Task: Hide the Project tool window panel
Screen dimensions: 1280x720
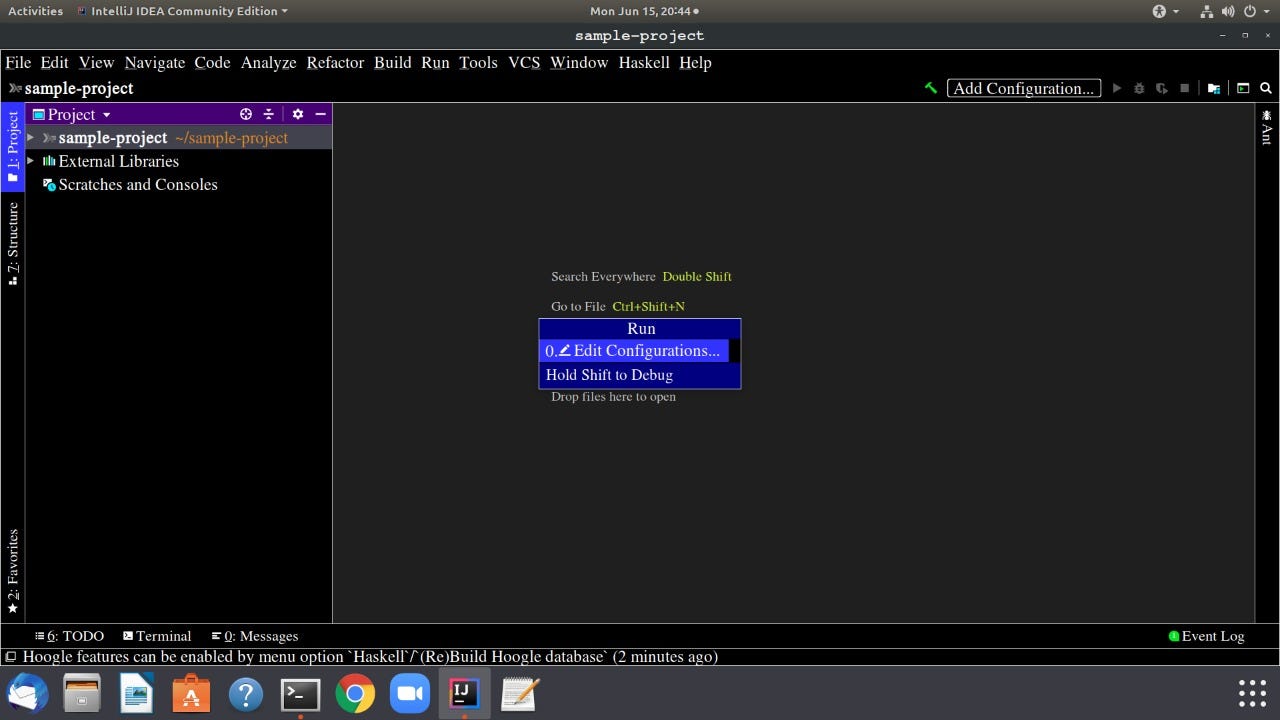Action: pyautogui.click(x=320, y=114)
